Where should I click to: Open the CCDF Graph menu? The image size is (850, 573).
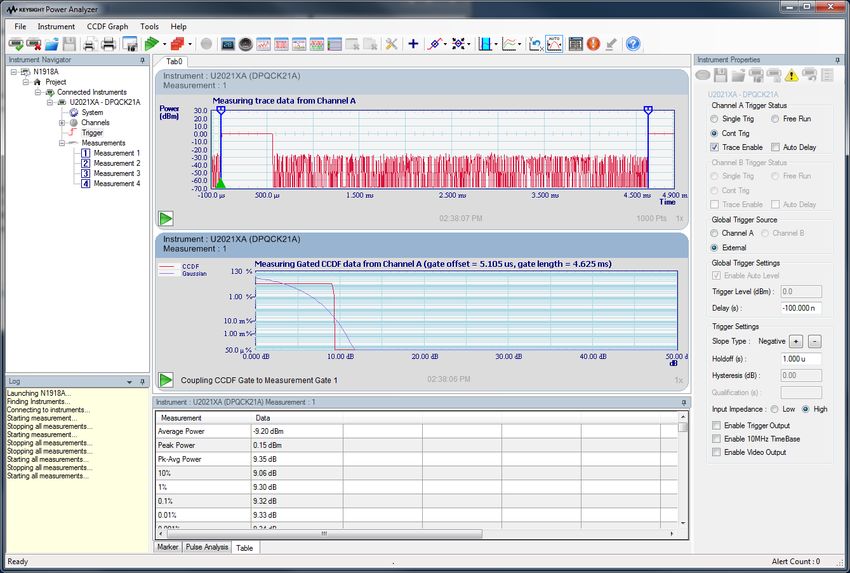pos(107,27)
